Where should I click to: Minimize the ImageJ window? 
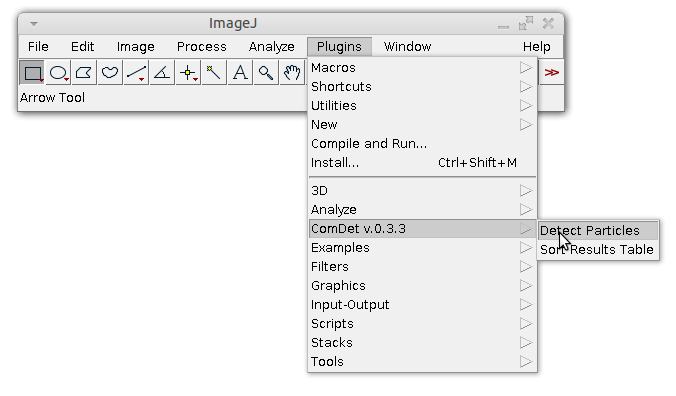pyautogui.click(x=503, y=26)
